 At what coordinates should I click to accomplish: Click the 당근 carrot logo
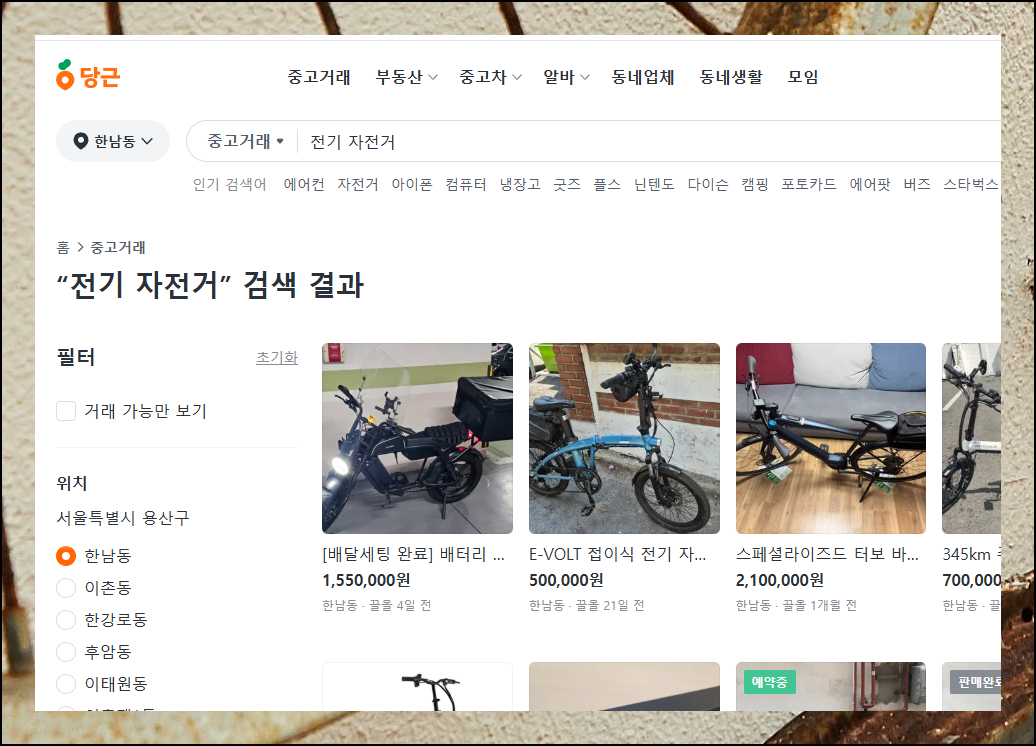88,75
